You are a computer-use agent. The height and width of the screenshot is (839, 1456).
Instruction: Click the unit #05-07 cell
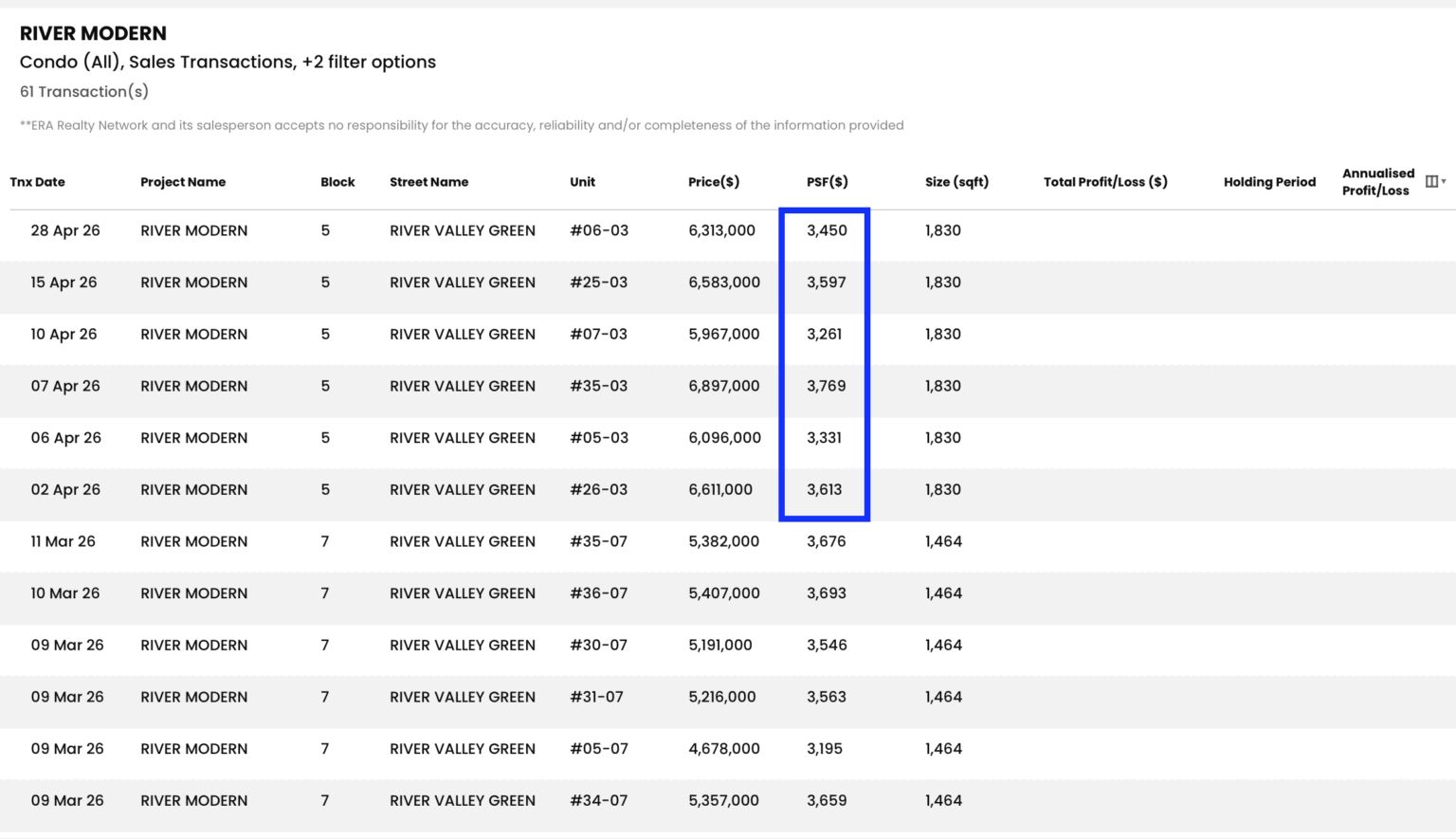point(599,748)
